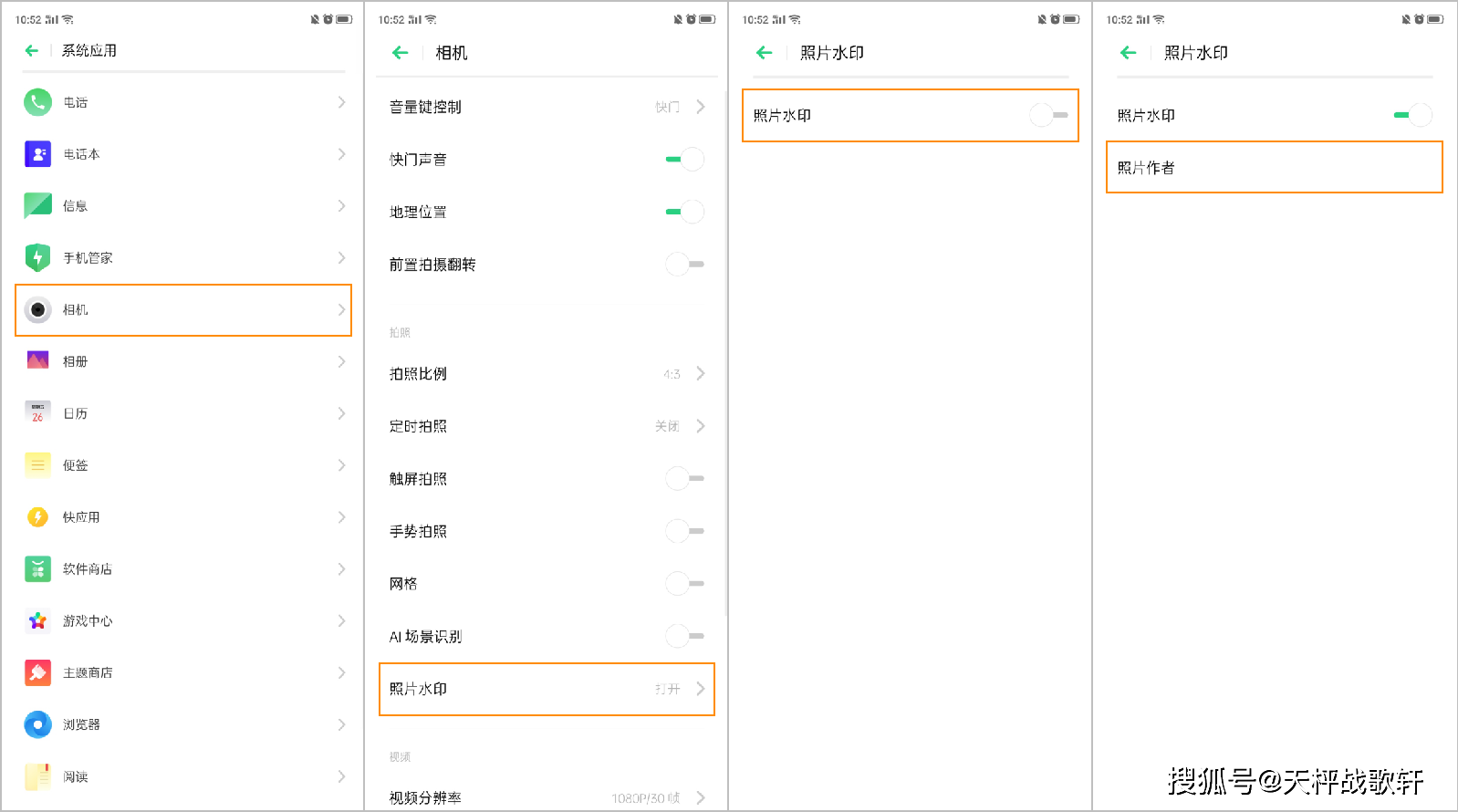The width and height of the screenshot is (1458, 812).
Task: Toggle the 快门声音 shutter sound switch
Action: [685, 160]
